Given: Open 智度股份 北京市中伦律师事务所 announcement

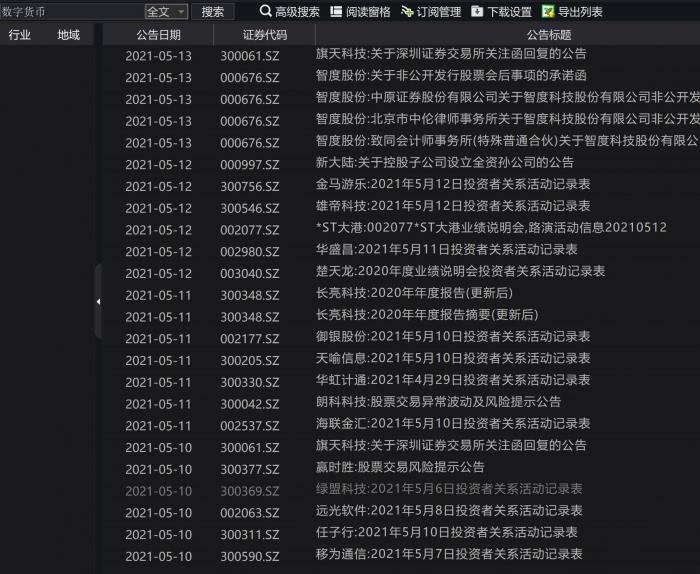Looking at the screenshot, I should (508, 119).
